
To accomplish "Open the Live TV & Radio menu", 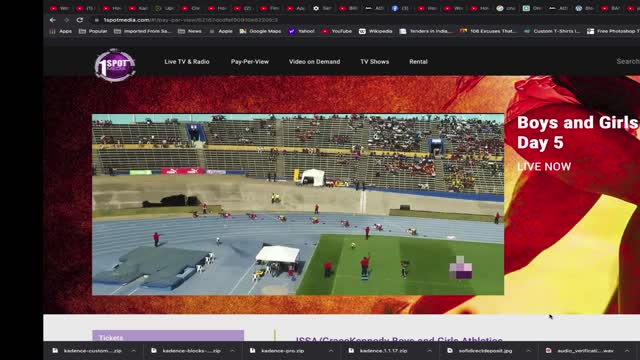I will (x=187, y=62).
